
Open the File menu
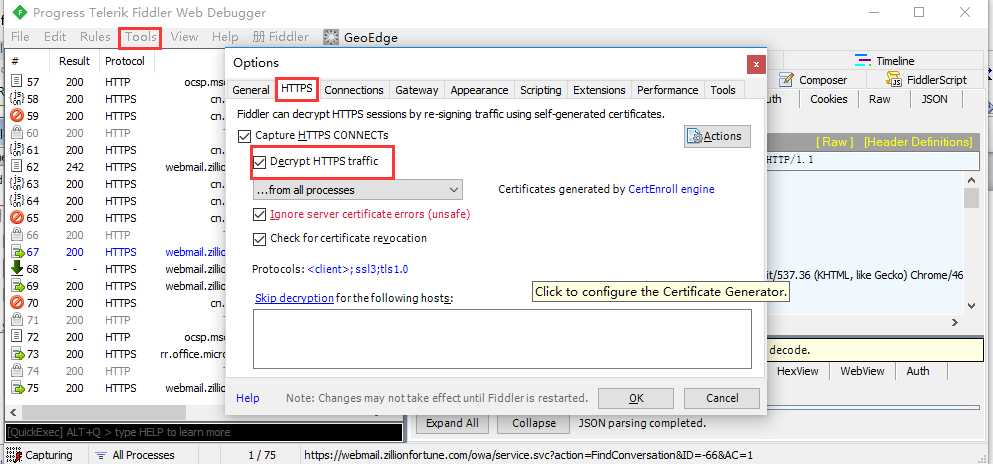(20, 37)
